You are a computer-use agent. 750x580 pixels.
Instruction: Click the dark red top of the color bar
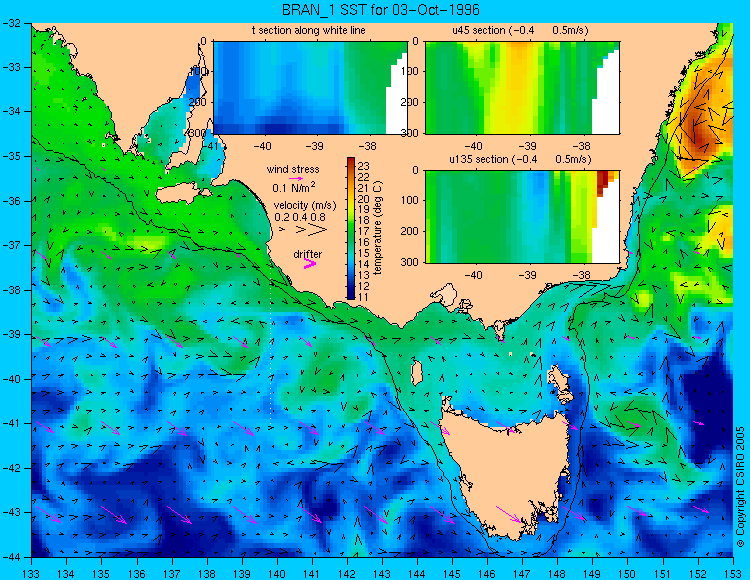tap(351, 162)
